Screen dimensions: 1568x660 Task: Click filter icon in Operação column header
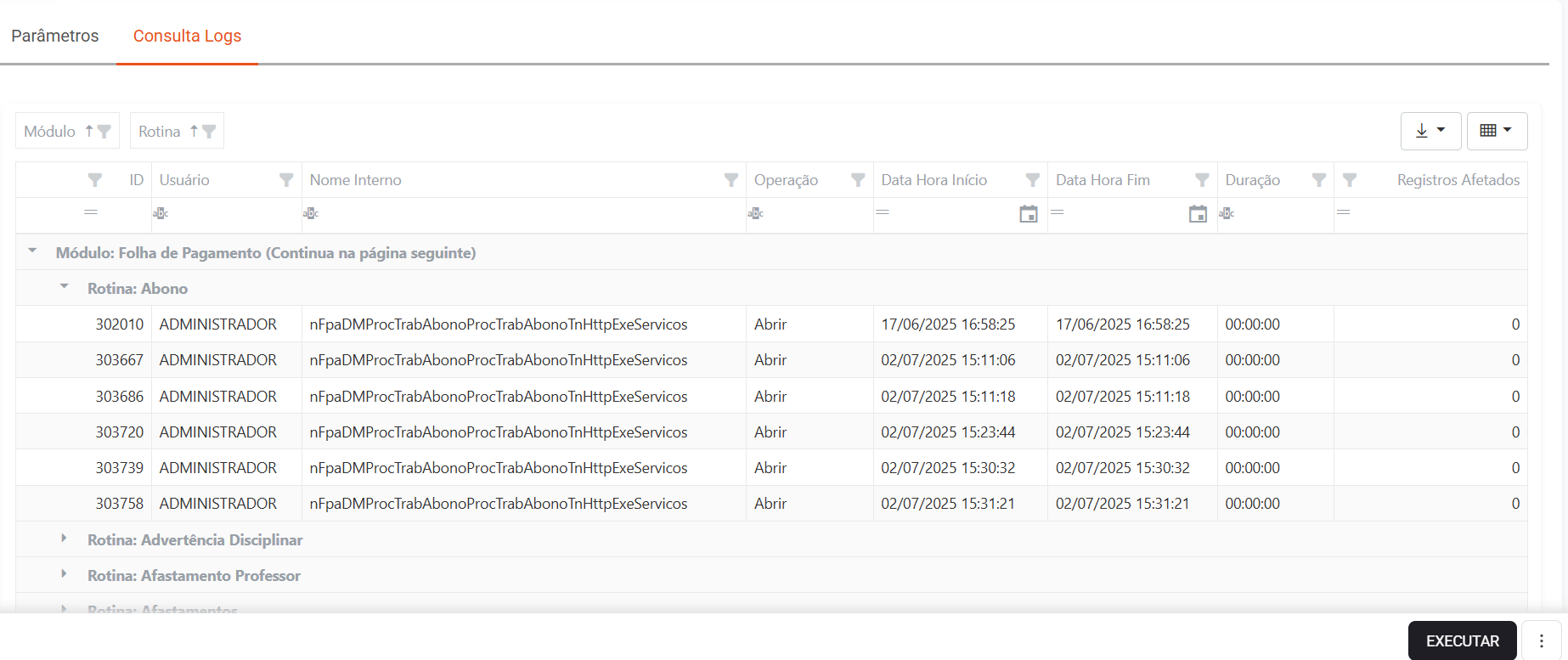tap(858, 180)
